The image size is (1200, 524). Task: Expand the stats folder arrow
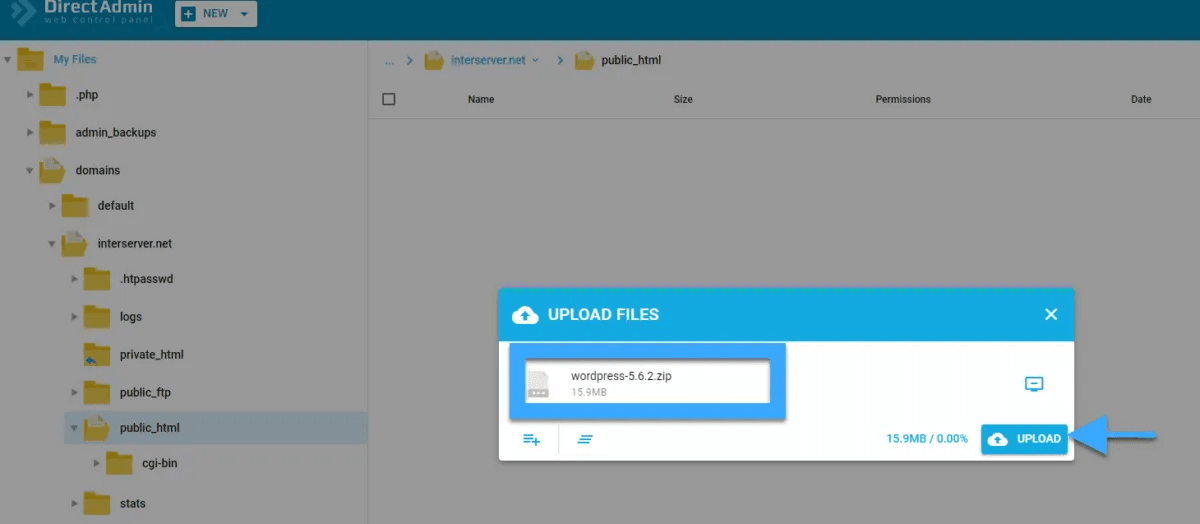click(x=74, y=503)
